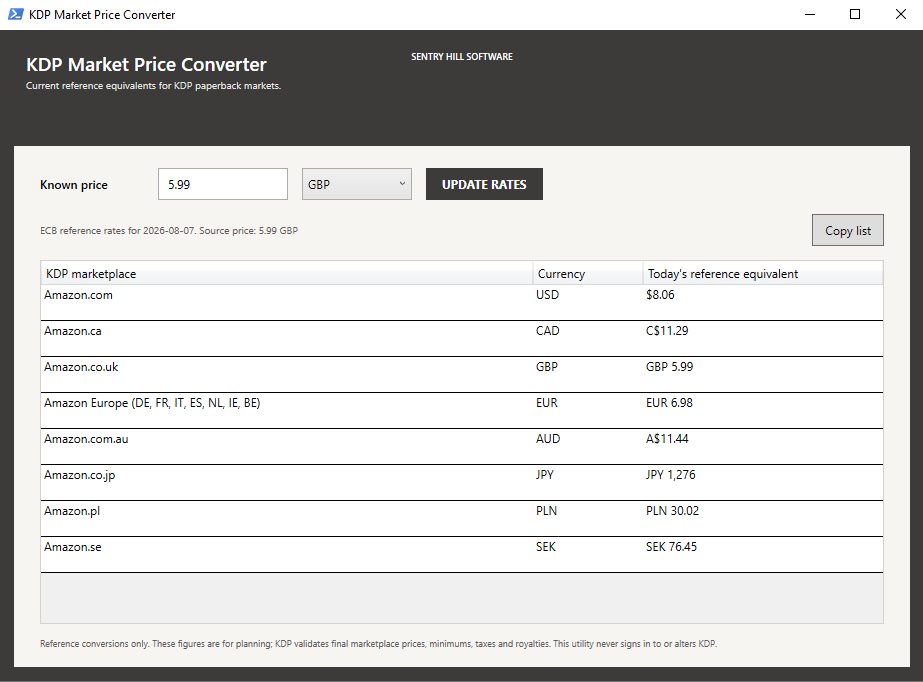Click the ECB reference rates status text
923x682 pixels.
[169, 231]
